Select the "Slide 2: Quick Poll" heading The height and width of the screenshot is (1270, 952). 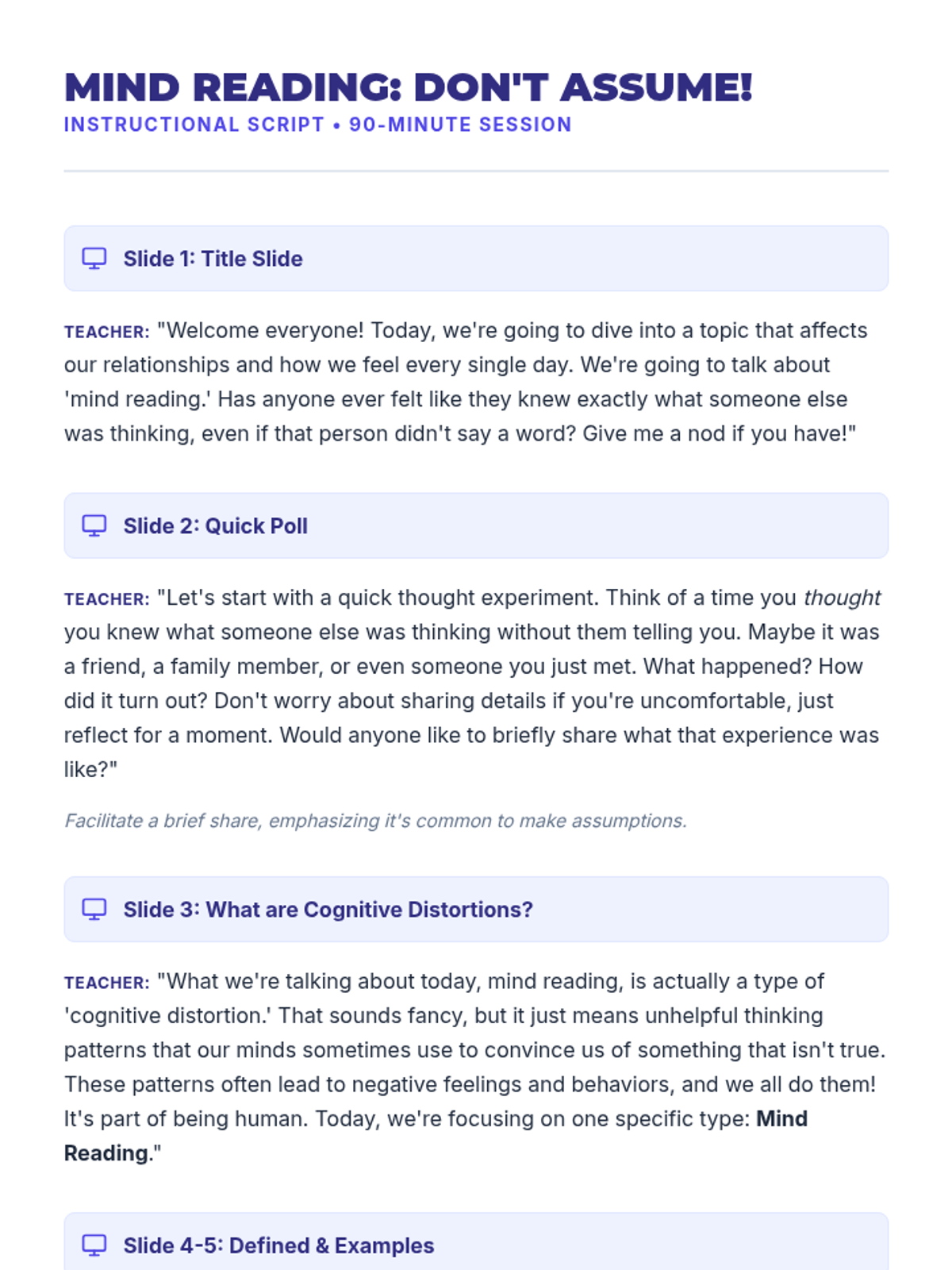click(215, 526)
